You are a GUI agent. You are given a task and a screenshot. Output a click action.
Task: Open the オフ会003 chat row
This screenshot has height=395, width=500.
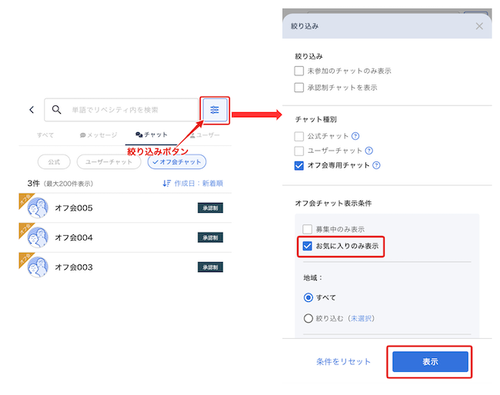[x=125, y=267]
